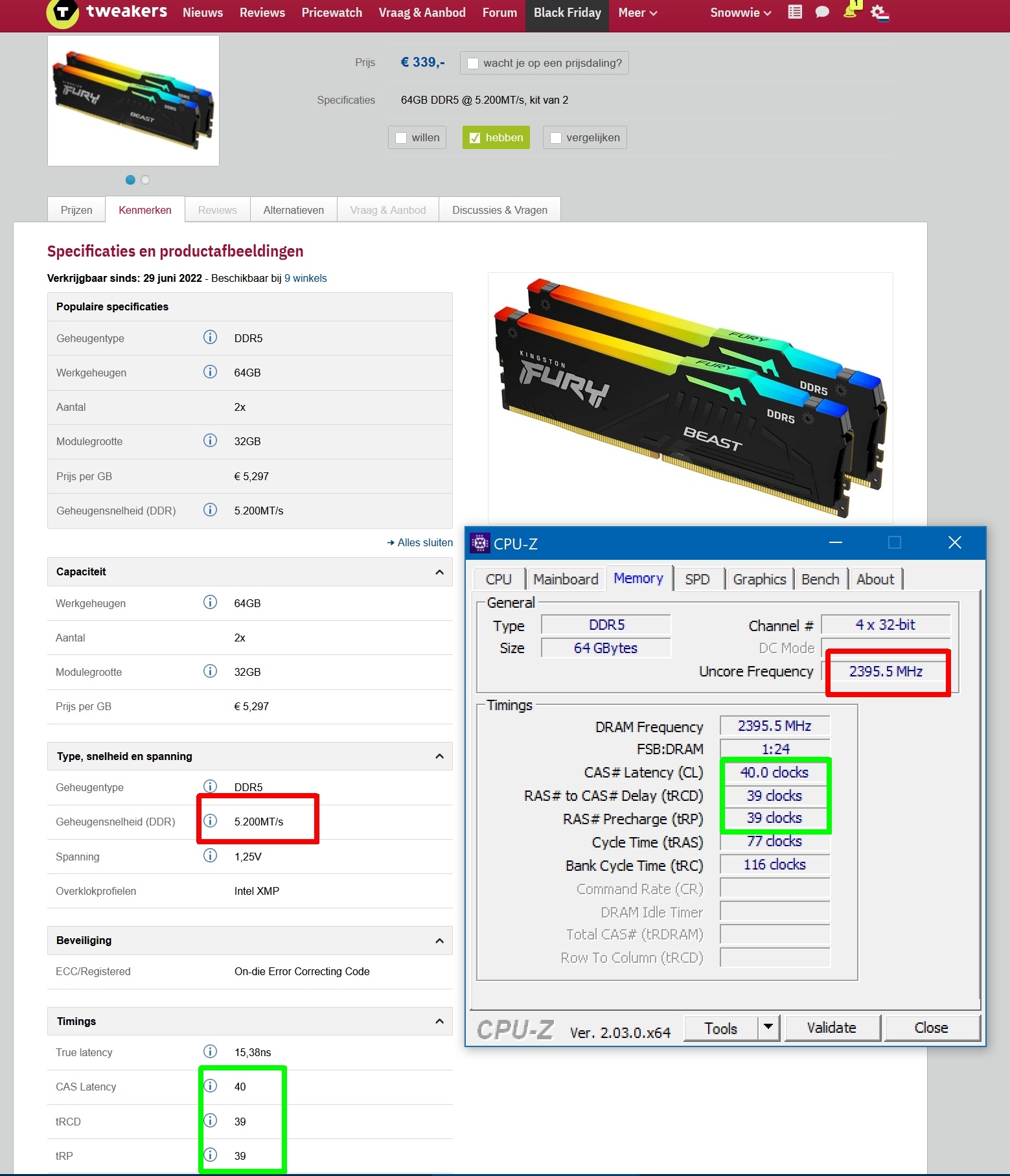The image size is (1010, 1176).
Task: Click the DRAM Frequency value field in CPU-Z
Action: click(x=775, y=726)
